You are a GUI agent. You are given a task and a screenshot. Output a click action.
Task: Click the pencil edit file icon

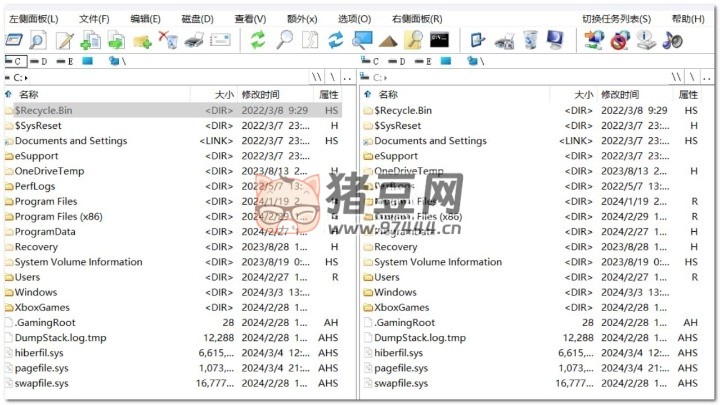click(x=64, y=40)
